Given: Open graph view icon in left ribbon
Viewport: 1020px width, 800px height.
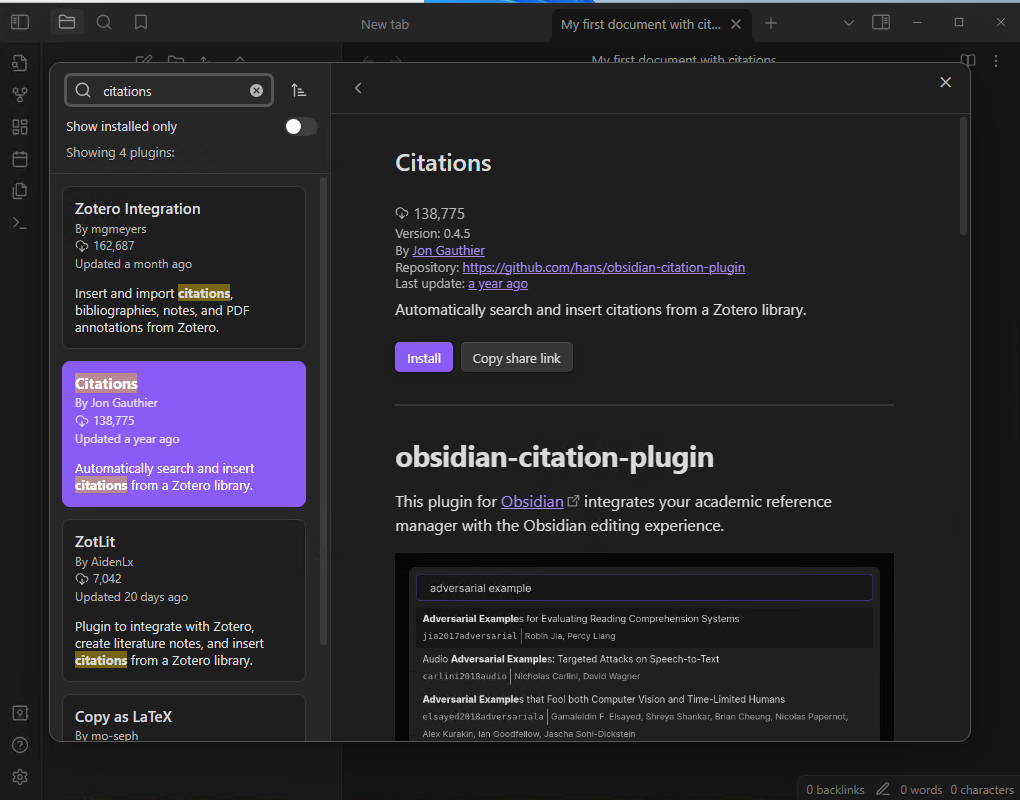Looking at the screenshot, I should (x=20, y=94).
